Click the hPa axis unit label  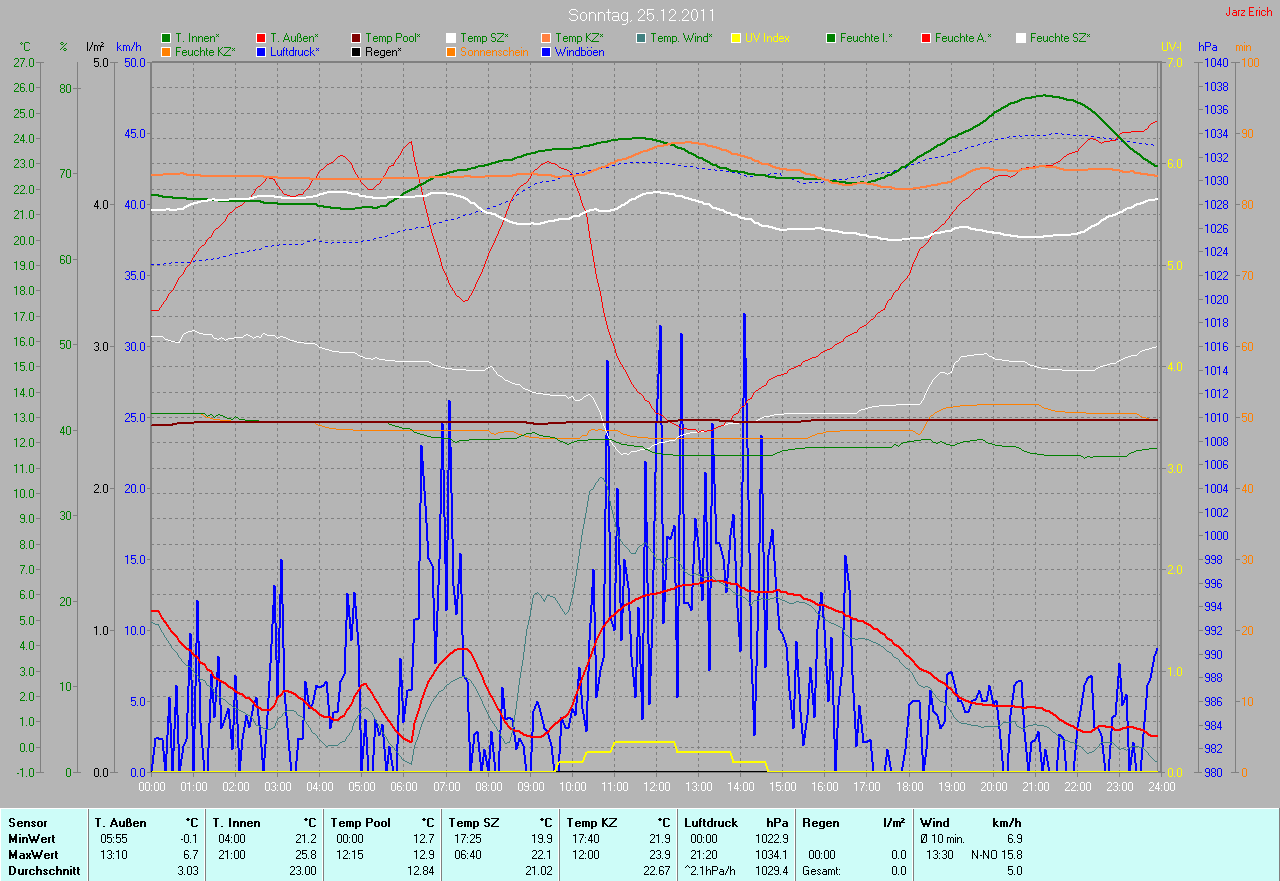tap(1208, 47)
